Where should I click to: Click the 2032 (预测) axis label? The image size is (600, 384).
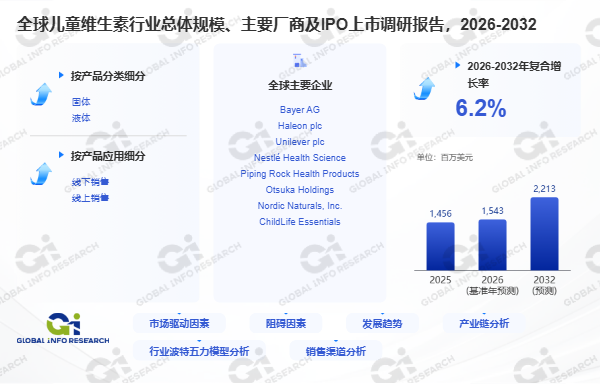tap(544, 285)
